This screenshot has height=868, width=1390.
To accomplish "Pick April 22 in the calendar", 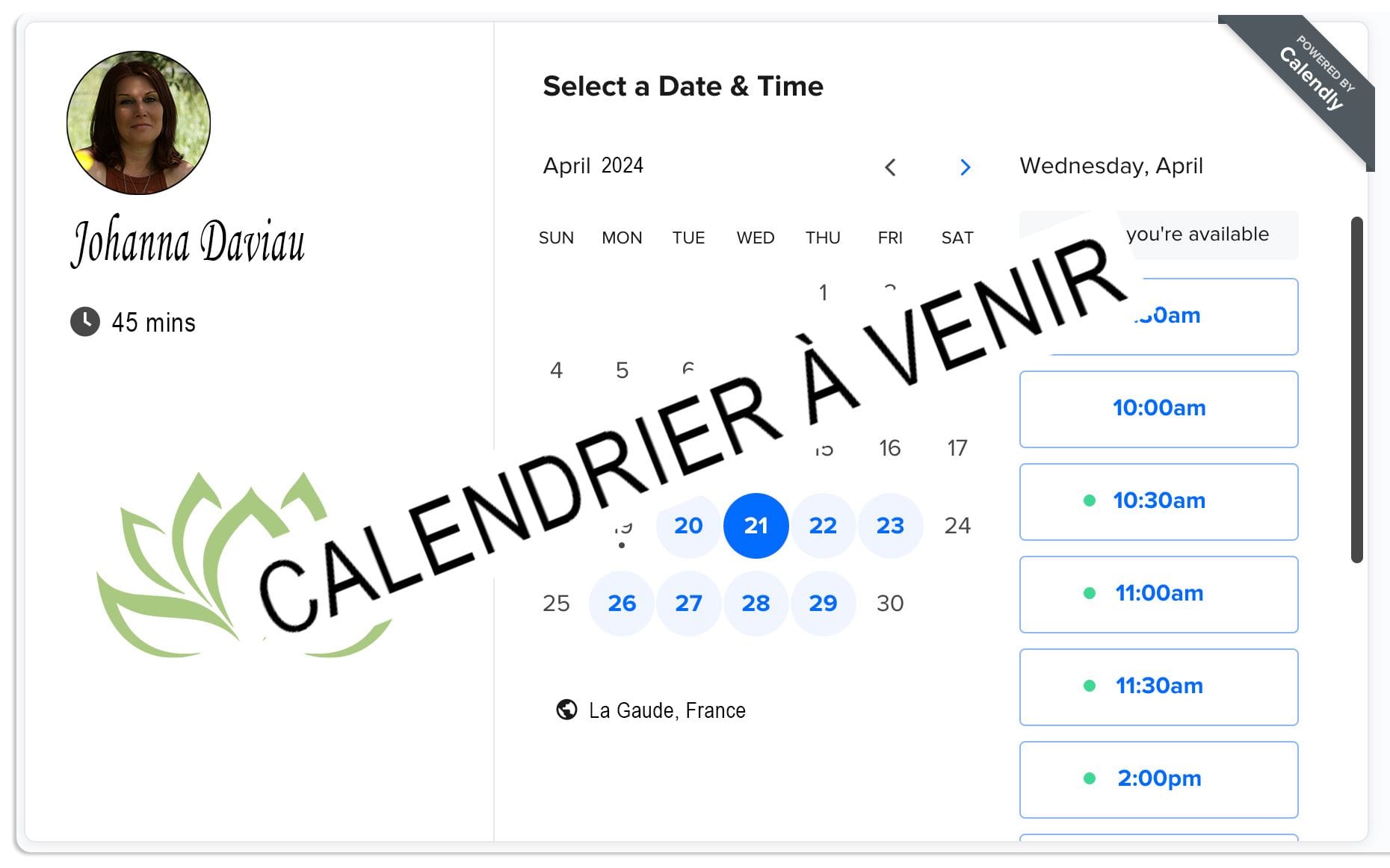I will tap(823, 526).
